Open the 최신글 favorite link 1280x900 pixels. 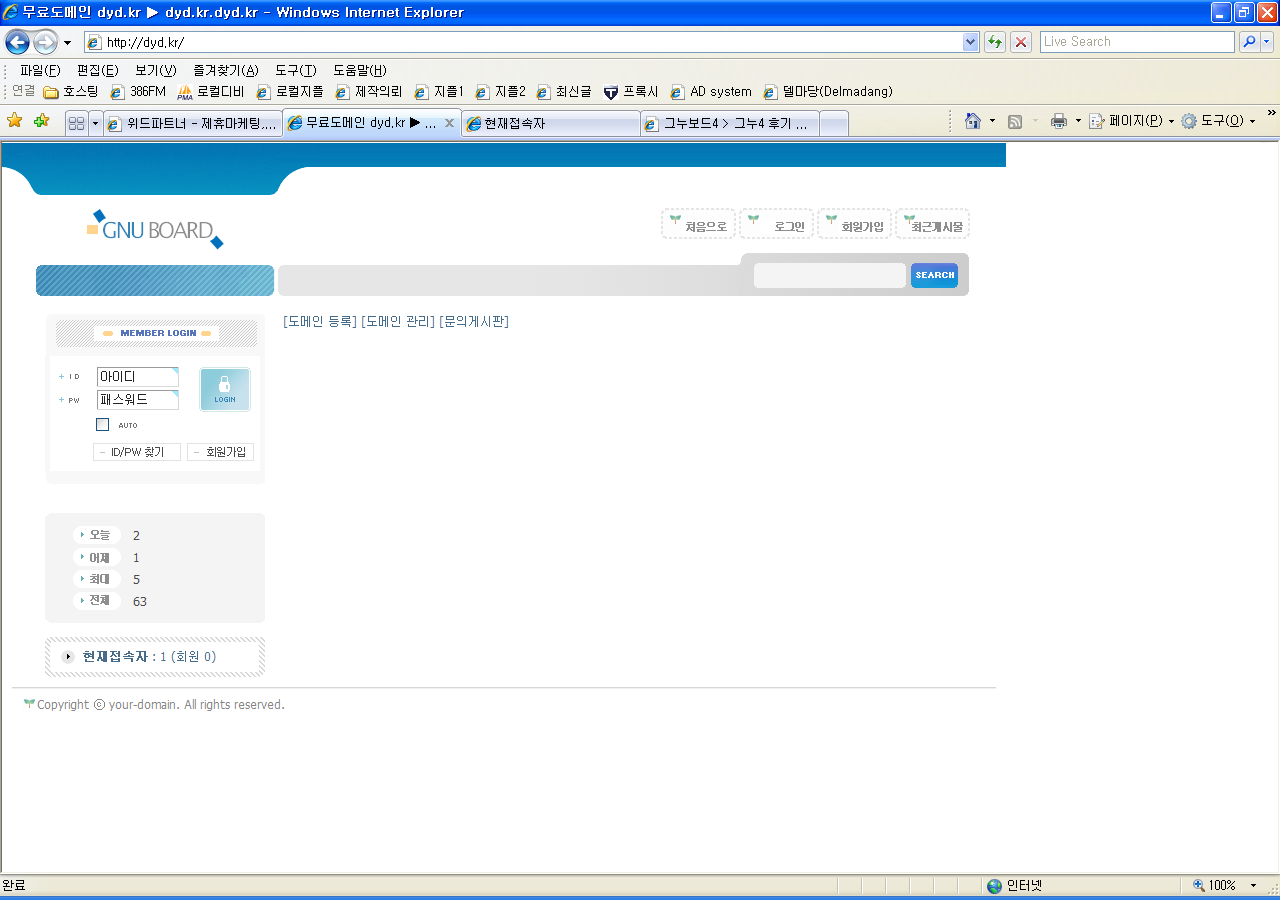click(x=564, y=92)
